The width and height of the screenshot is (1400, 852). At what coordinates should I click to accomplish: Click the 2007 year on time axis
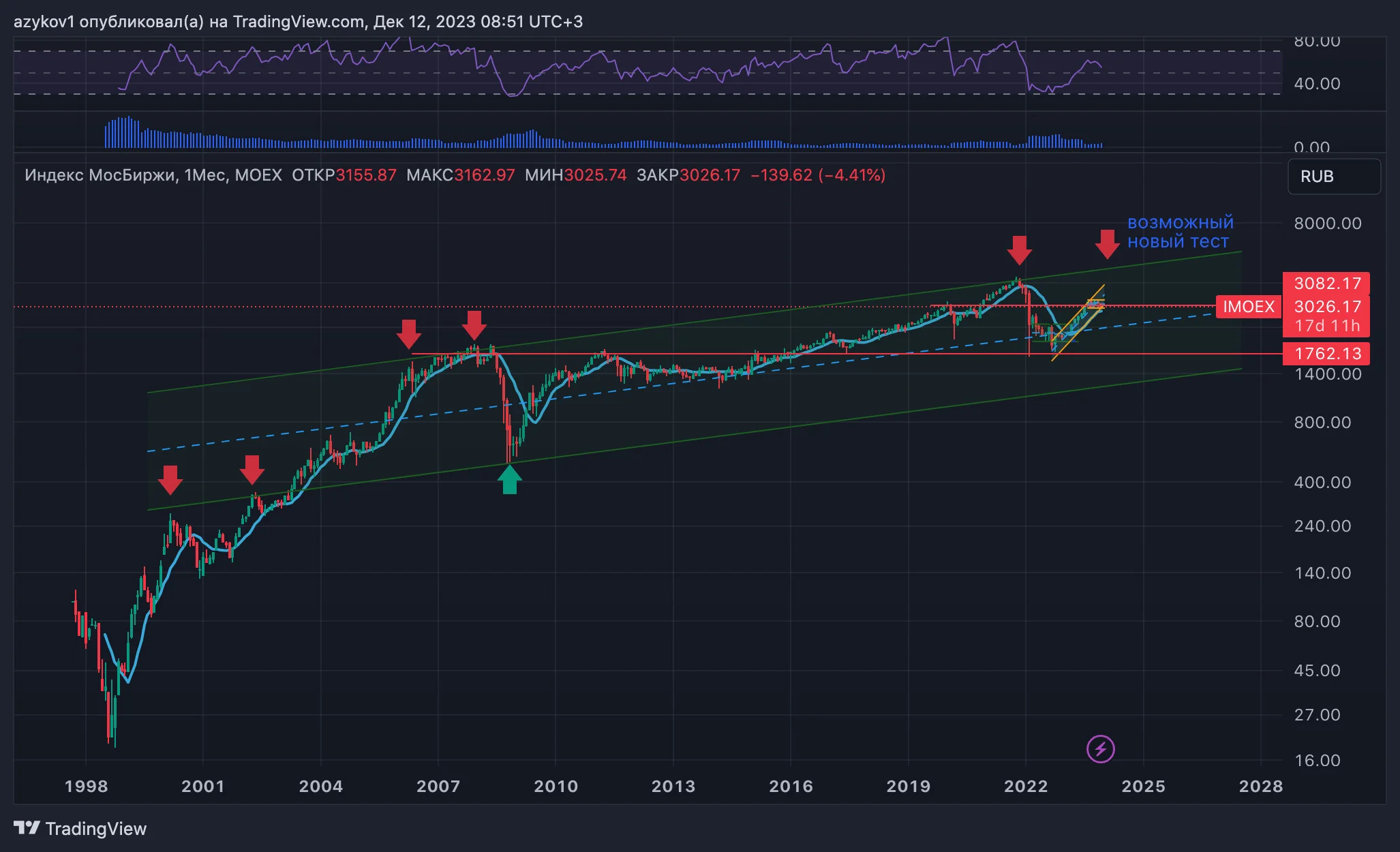click(438, 787)
